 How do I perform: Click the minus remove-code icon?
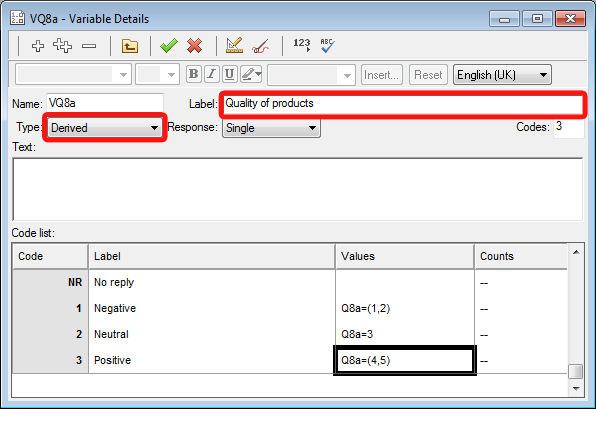89,46
